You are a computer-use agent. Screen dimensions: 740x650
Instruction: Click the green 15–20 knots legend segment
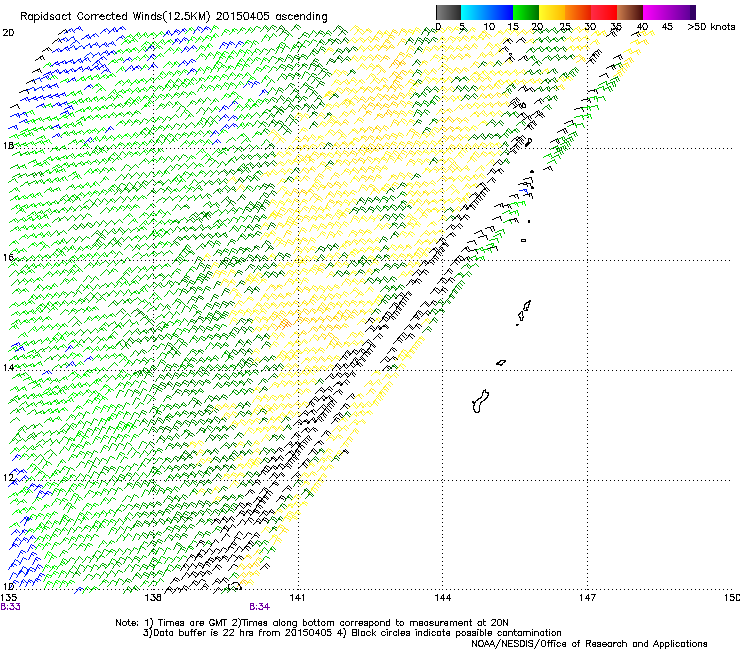[x=526, y=12]
